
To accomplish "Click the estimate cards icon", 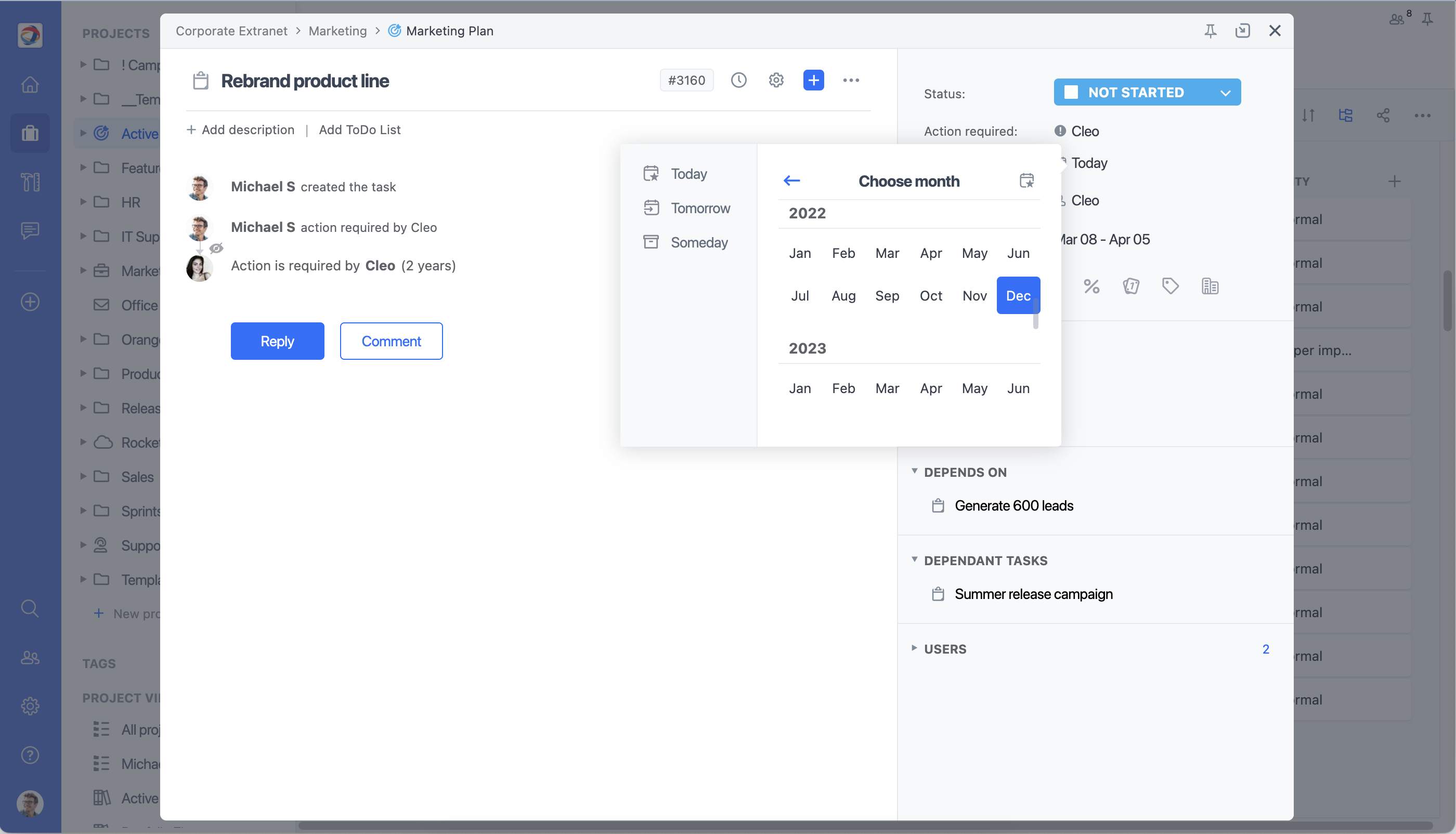I will [x=1130, y=286].
